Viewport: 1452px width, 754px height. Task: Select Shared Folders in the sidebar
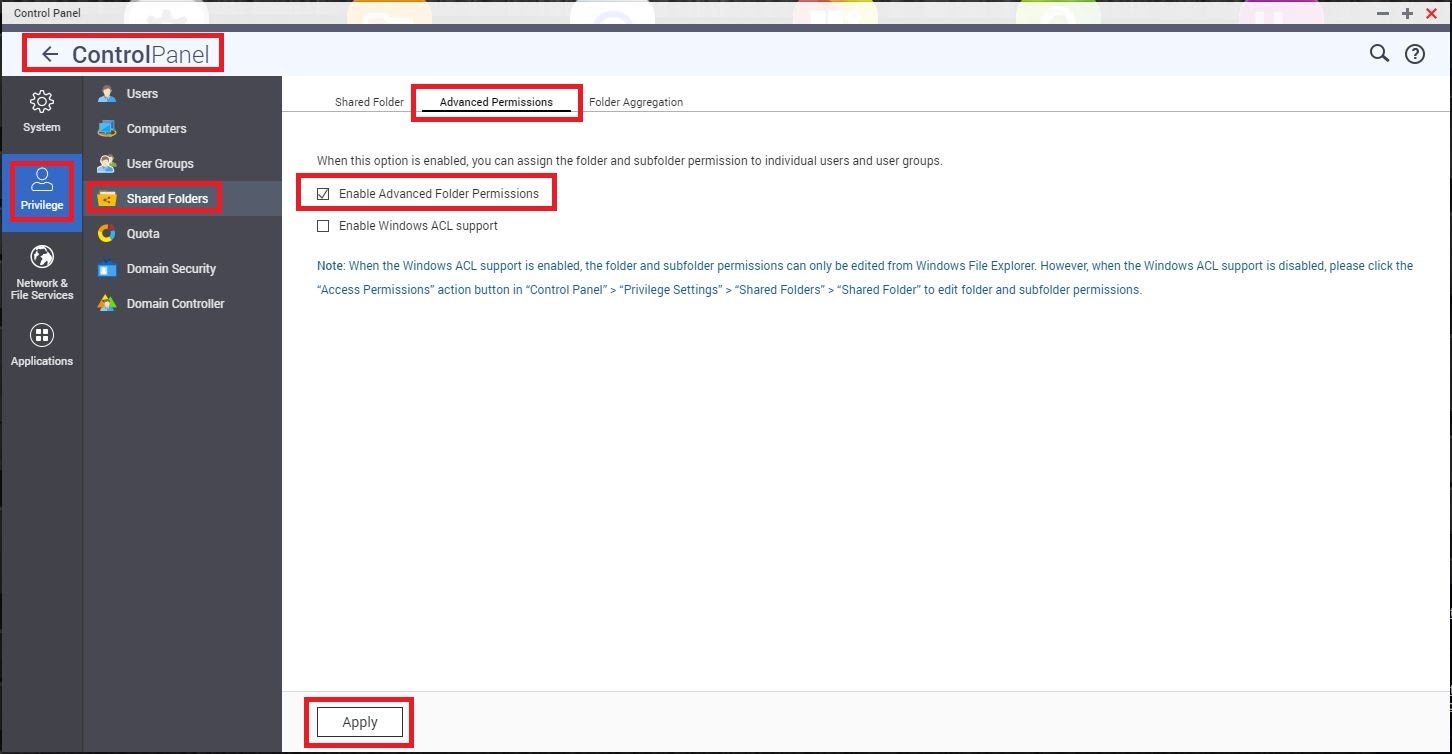pyautogui.click(x=167, y=199)
